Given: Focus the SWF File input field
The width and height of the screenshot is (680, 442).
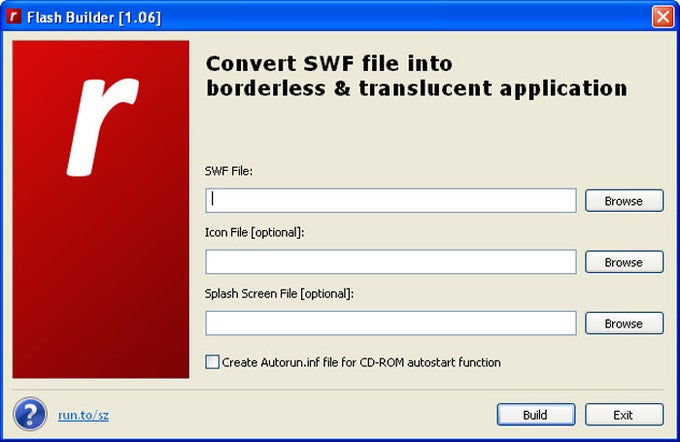Looking at the screenshot, I should 391,200.
